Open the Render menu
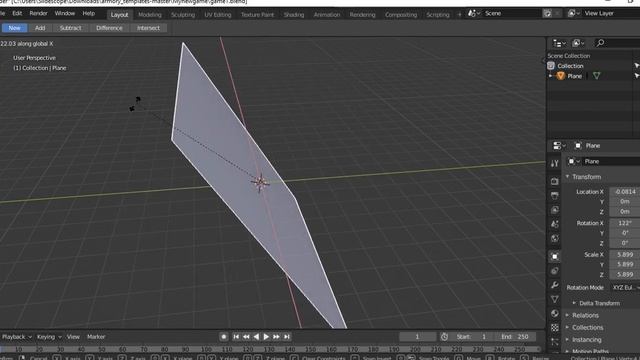The width and height of the screenshot is (640, 360). click(x=38, y=13)
